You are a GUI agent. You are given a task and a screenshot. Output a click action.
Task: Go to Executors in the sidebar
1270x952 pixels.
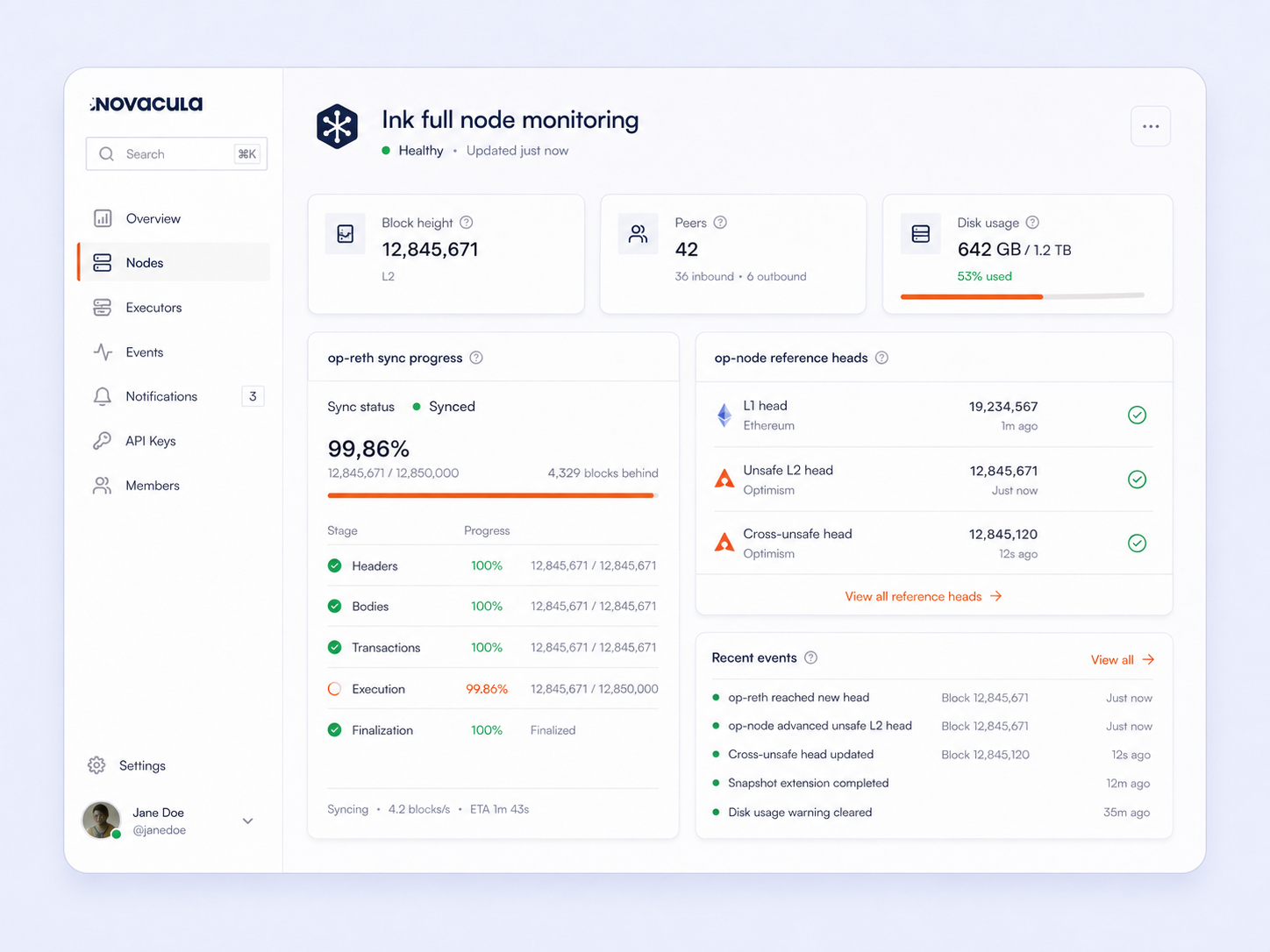tap(174, 308)
